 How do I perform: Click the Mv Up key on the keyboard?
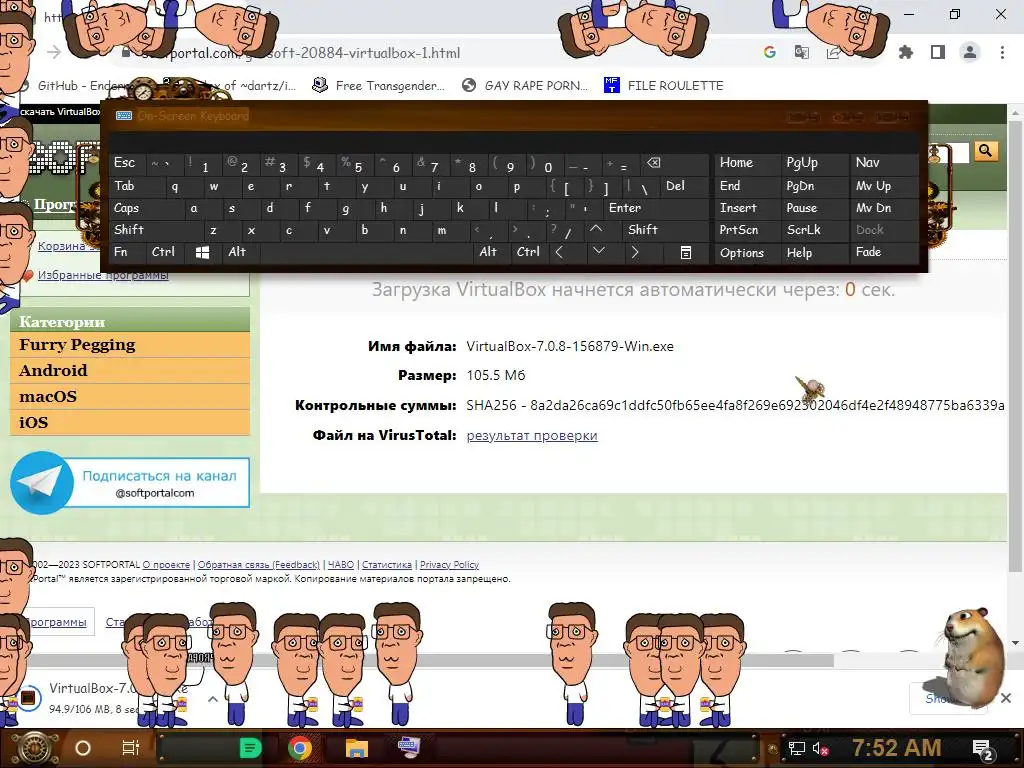[x=884, y=186]
